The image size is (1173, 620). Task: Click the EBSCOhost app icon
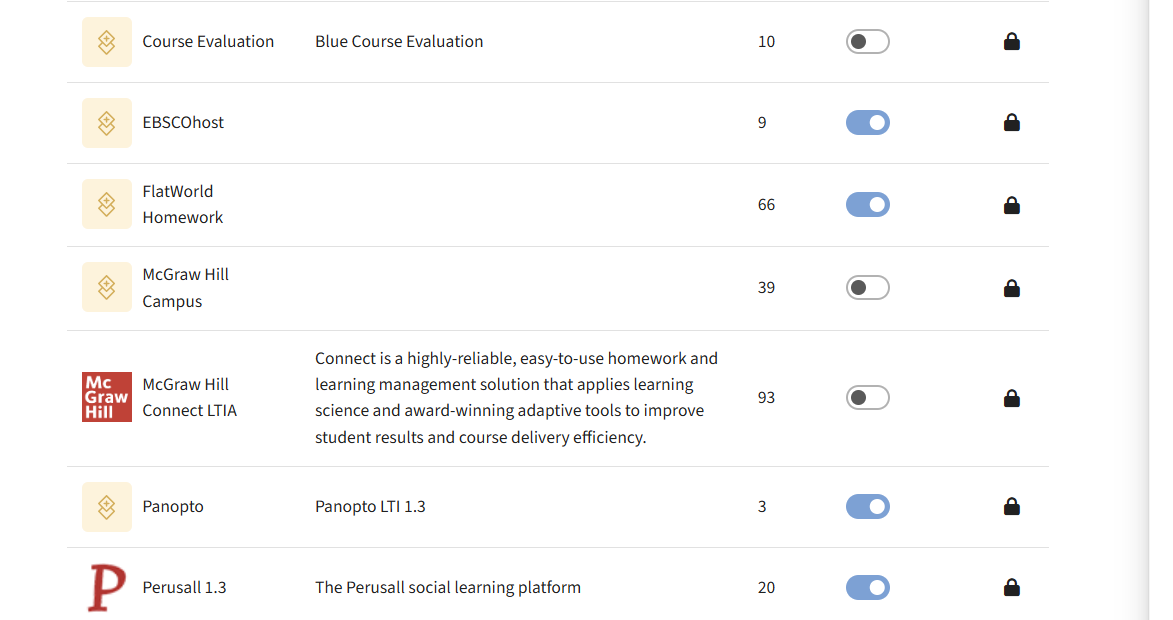pos(106,122)
